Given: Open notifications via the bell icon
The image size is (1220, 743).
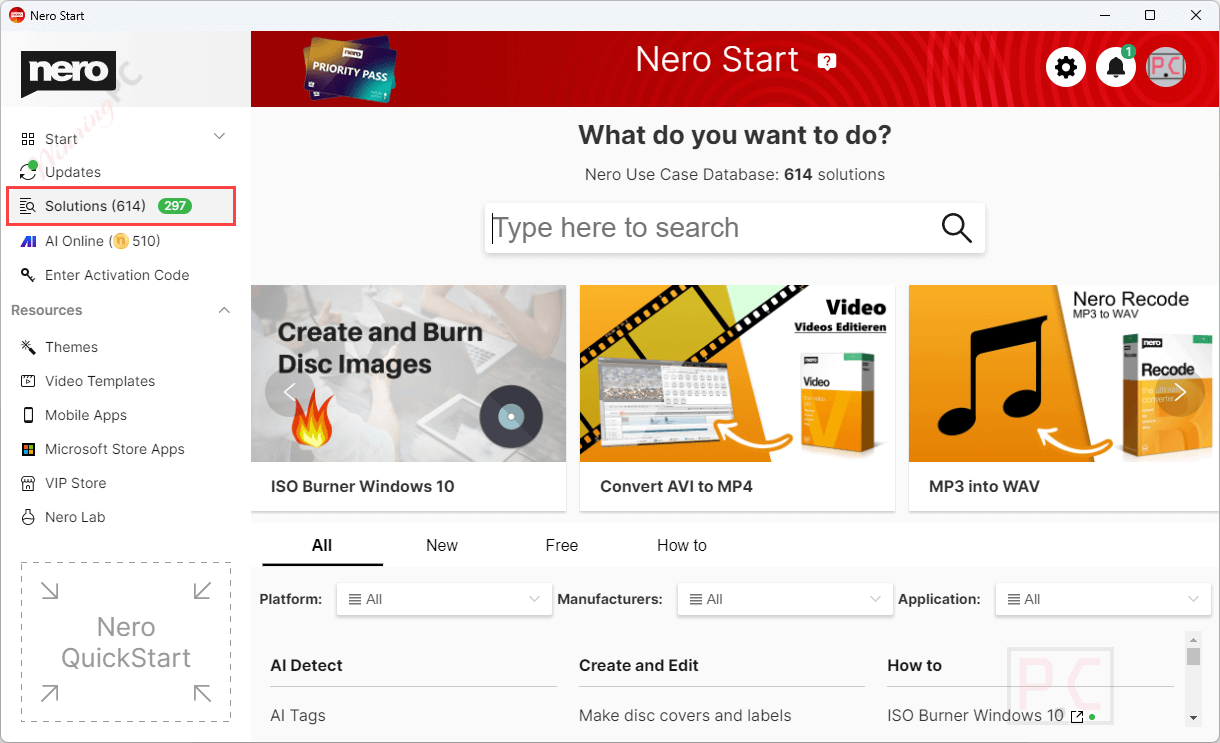Looking at the screenshot, I should click(x=1116, y=67).
